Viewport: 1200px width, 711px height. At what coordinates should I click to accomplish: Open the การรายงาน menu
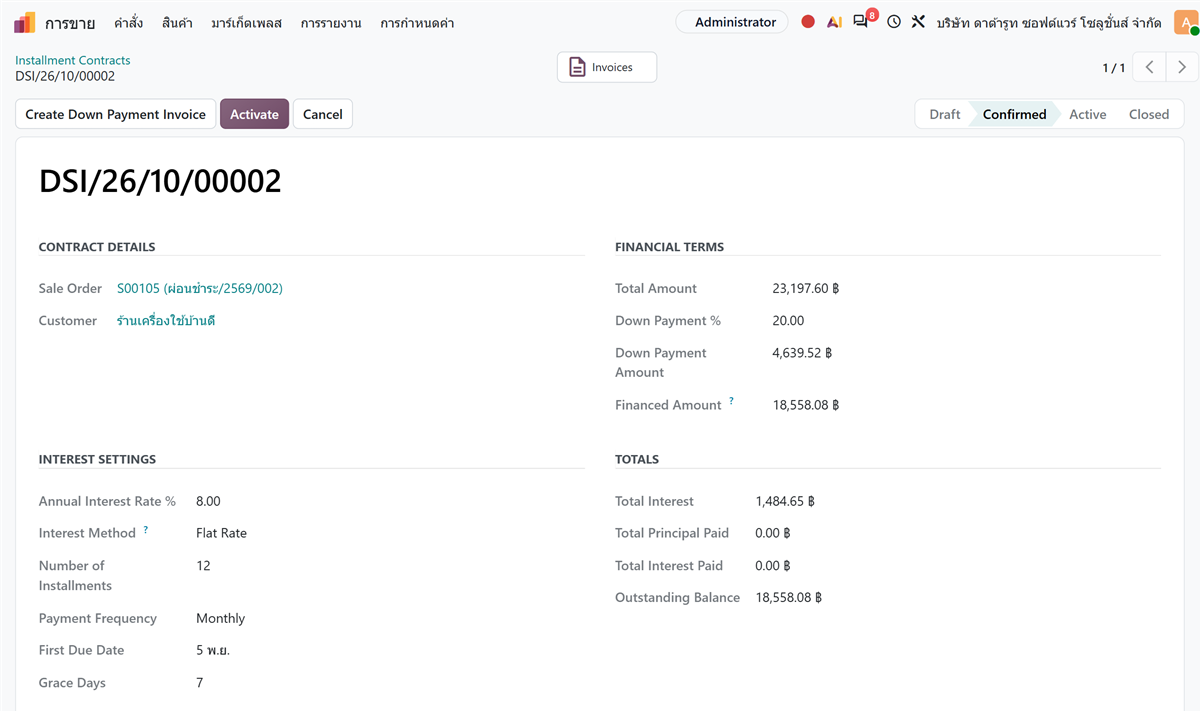pos(331,22)
